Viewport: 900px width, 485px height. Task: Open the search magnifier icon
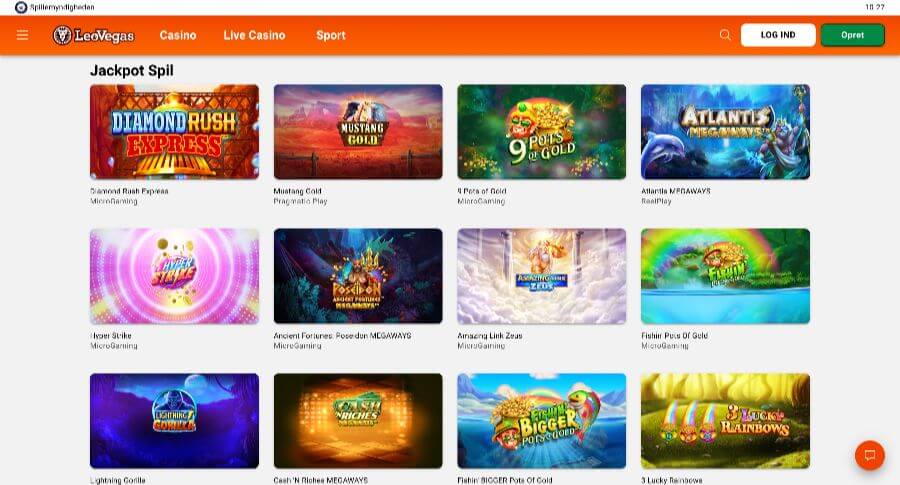click(725, 35)
